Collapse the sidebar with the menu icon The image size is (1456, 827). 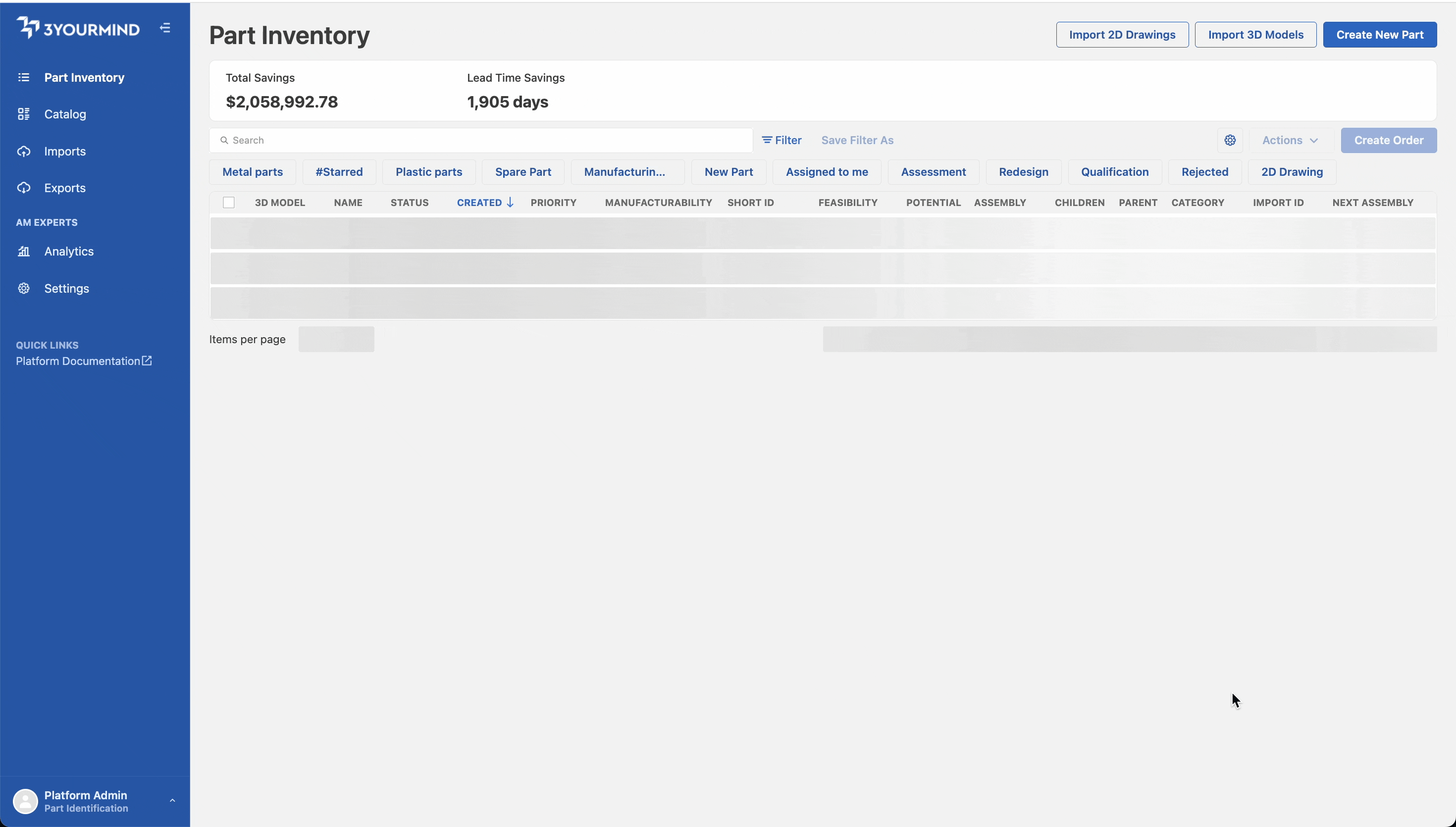coord(165,28)
